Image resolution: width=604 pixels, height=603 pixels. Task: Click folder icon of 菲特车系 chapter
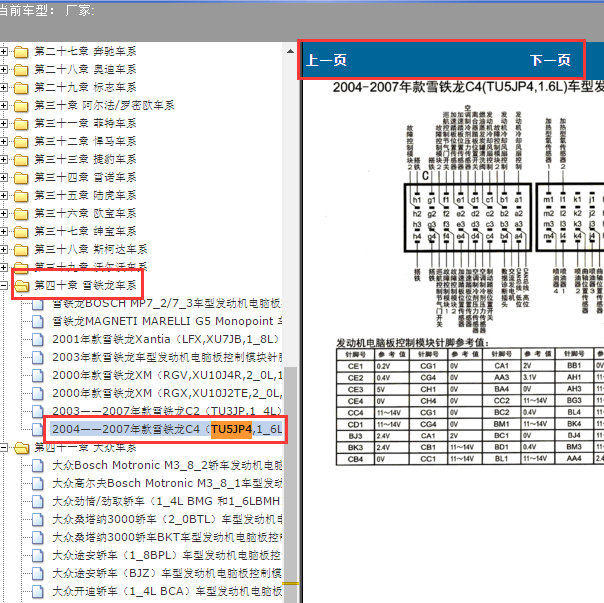(x=21, y=124)
